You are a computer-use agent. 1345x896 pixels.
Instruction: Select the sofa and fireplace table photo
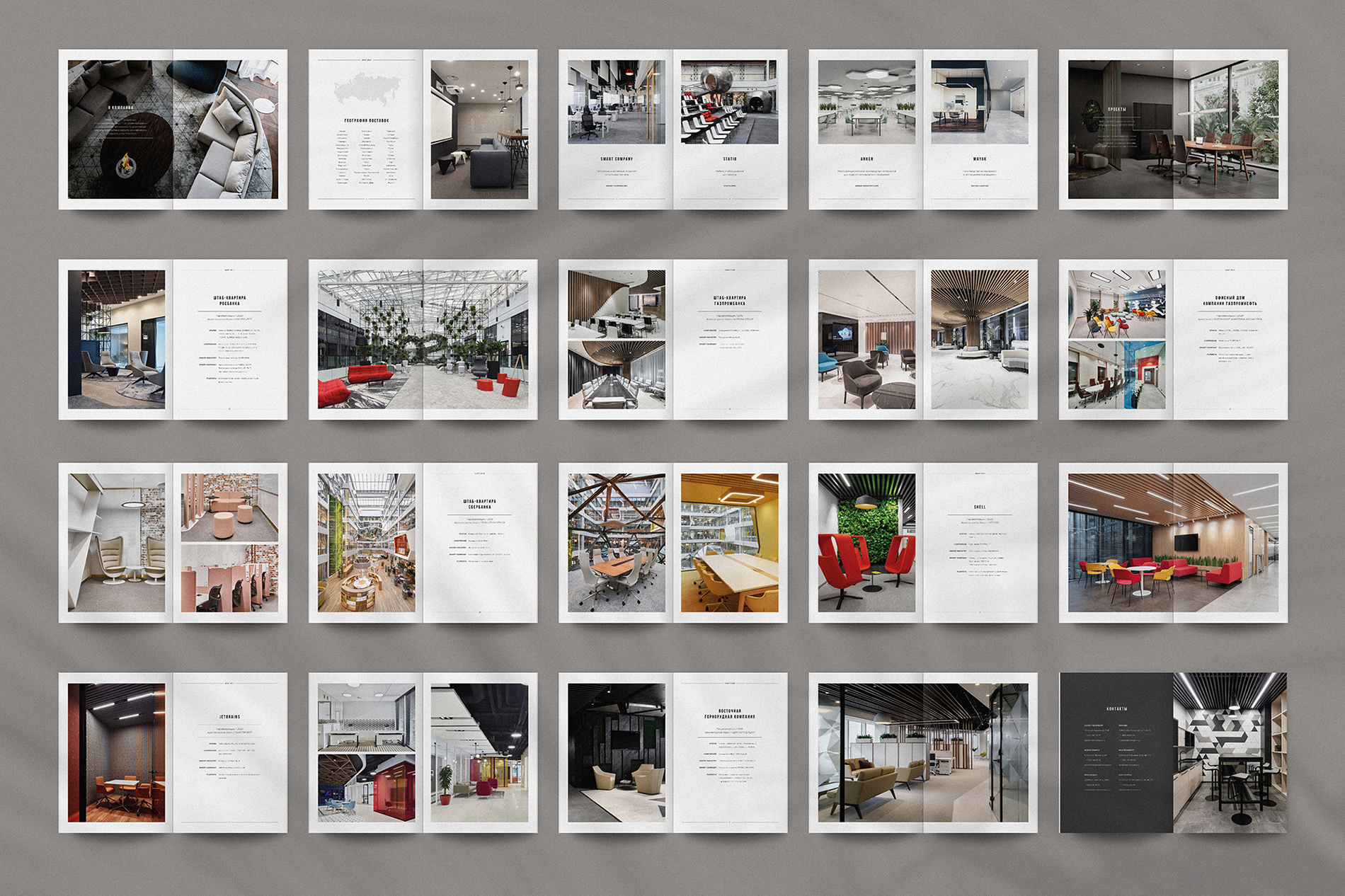173,130
